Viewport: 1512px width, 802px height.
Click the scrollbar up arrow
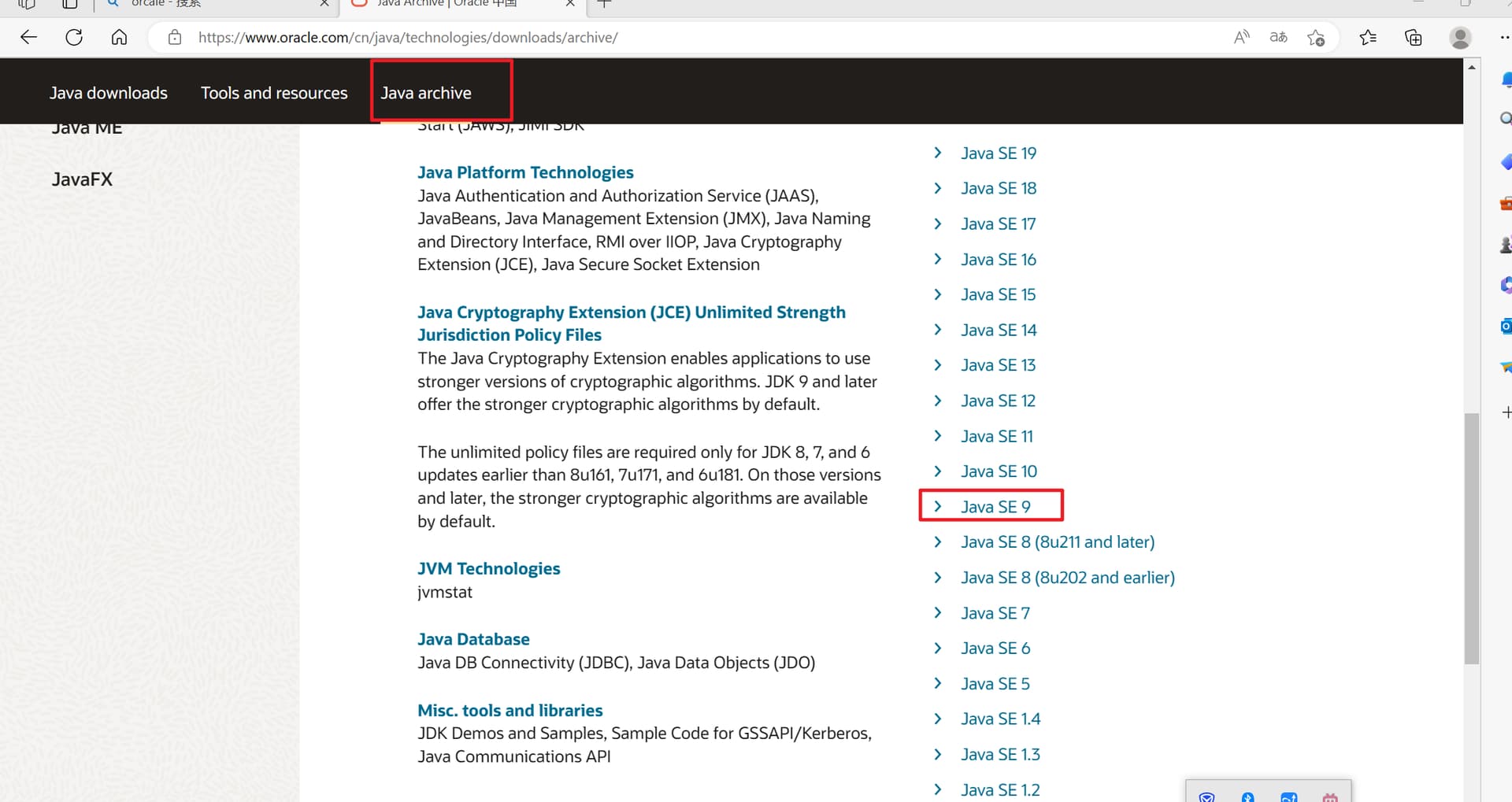click(x=1472, y=67)
